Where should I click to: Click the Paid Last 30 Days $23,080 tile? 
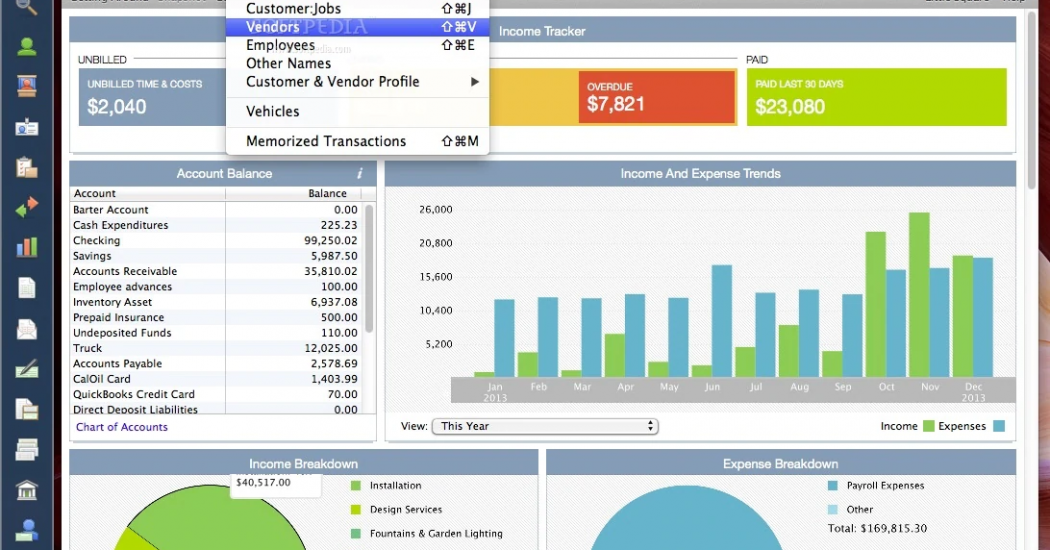point(877,97)
